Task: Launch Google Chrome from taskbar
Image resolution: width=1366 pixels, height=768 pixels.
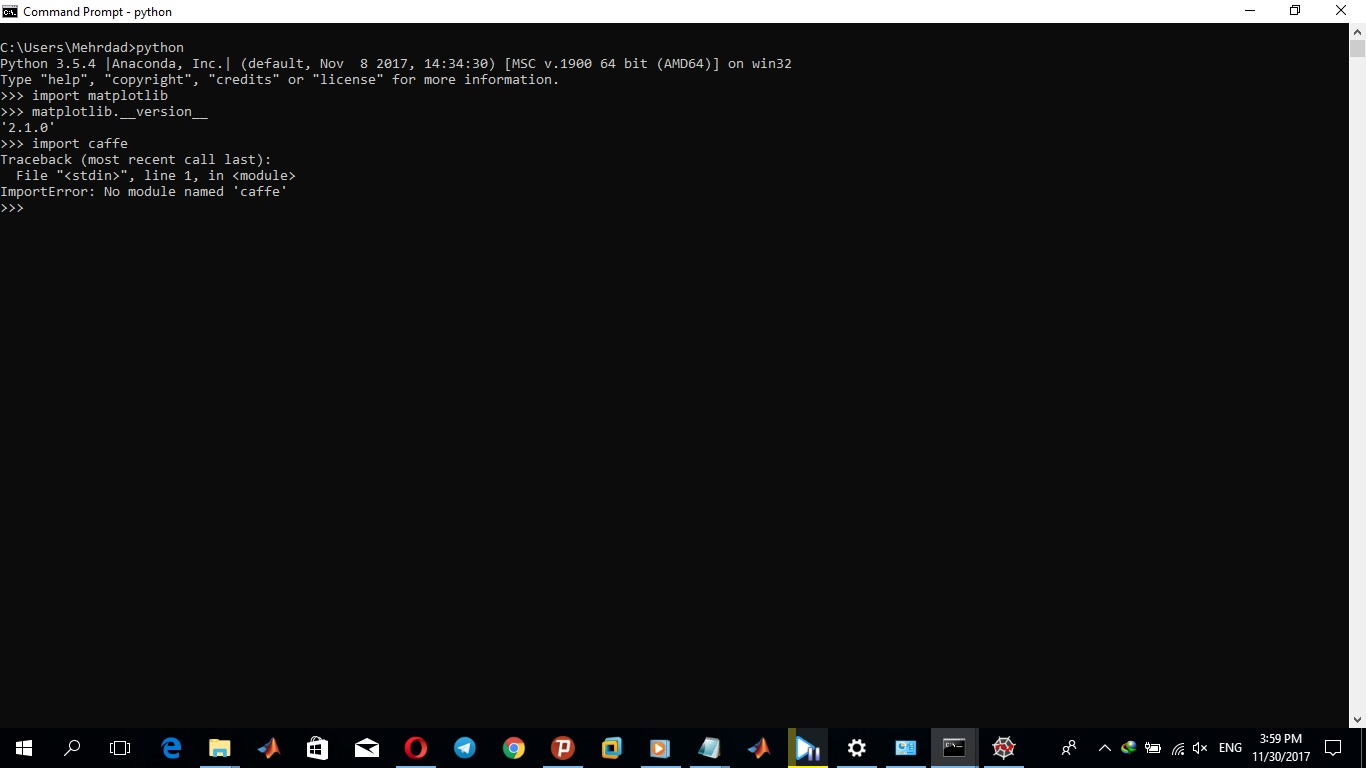Action: pos(514,748)
